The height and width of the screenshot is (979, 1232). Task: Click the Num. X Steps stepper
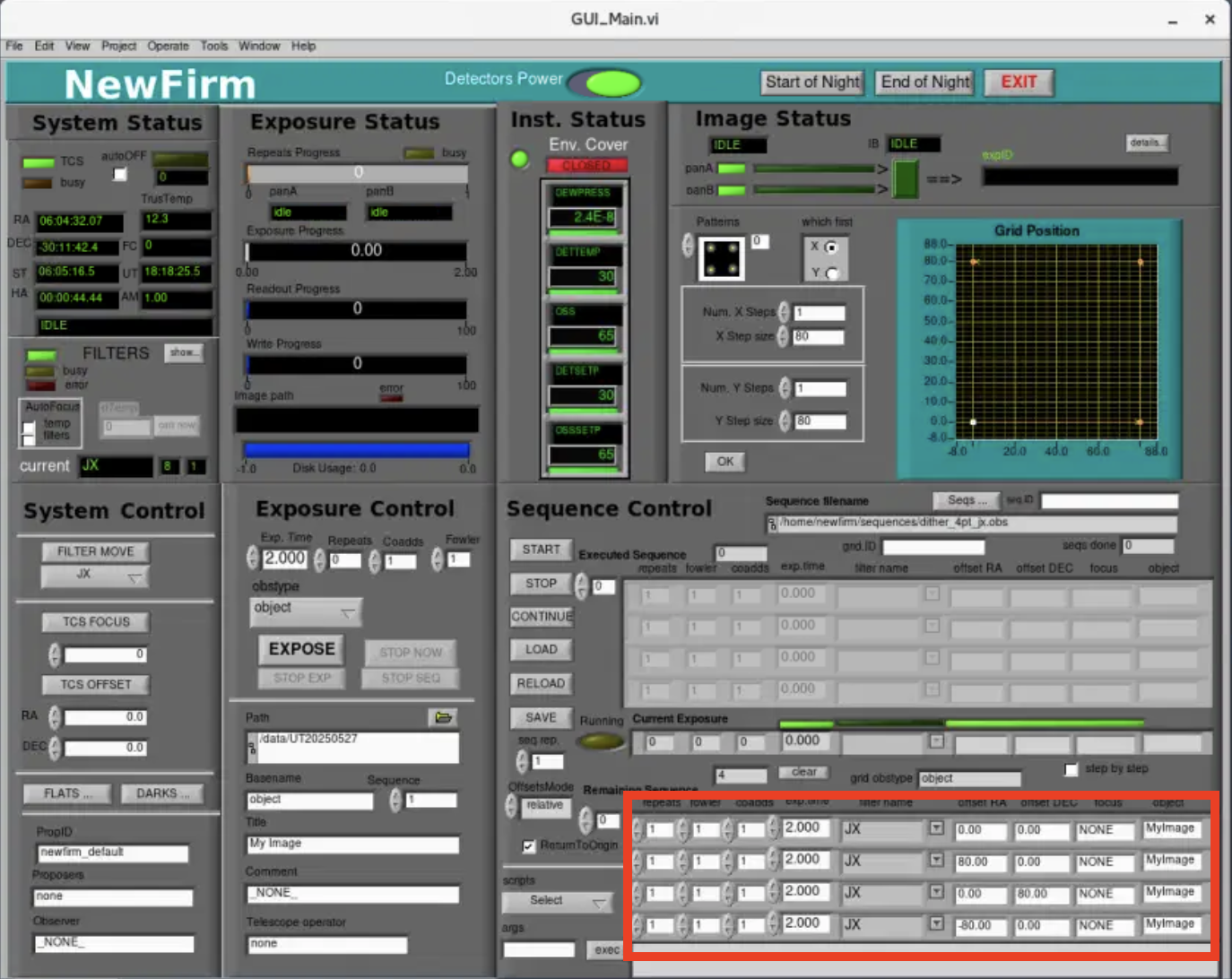[x=784, y=312]
